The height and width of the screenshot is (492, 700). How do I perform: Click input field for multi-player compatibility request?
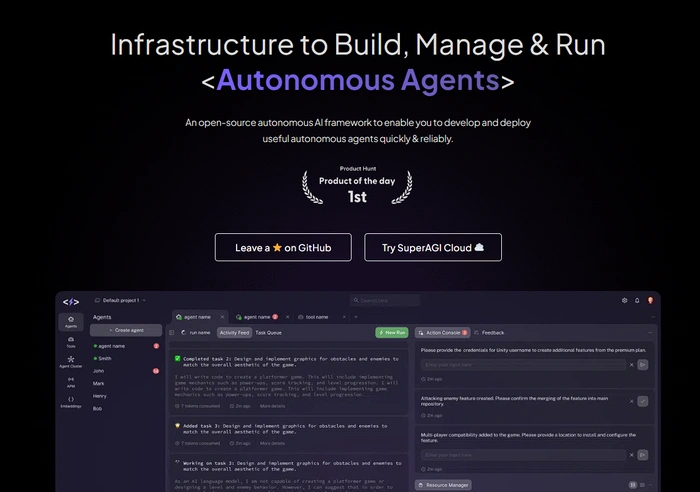[523, 455]
